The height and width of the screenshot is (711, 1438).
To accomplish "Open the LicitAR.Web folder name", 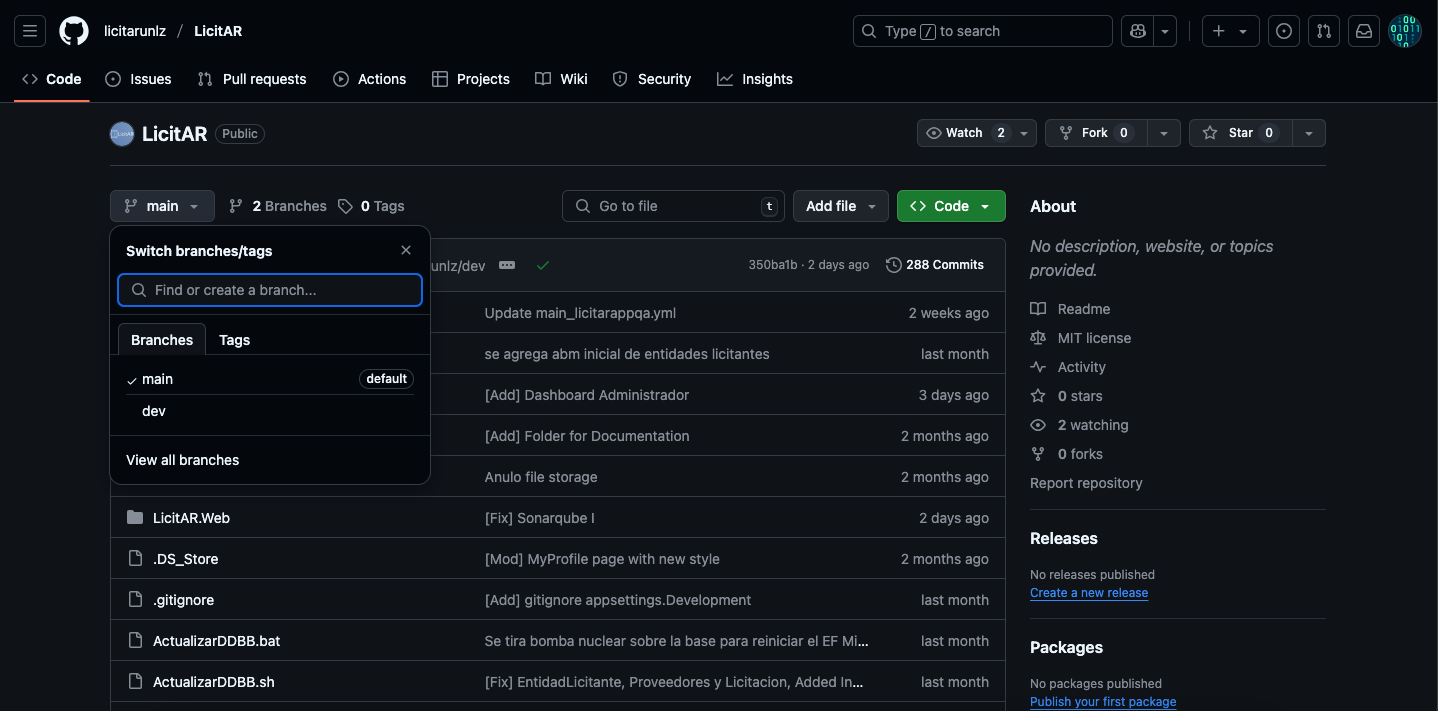I will tap(191, 518).
